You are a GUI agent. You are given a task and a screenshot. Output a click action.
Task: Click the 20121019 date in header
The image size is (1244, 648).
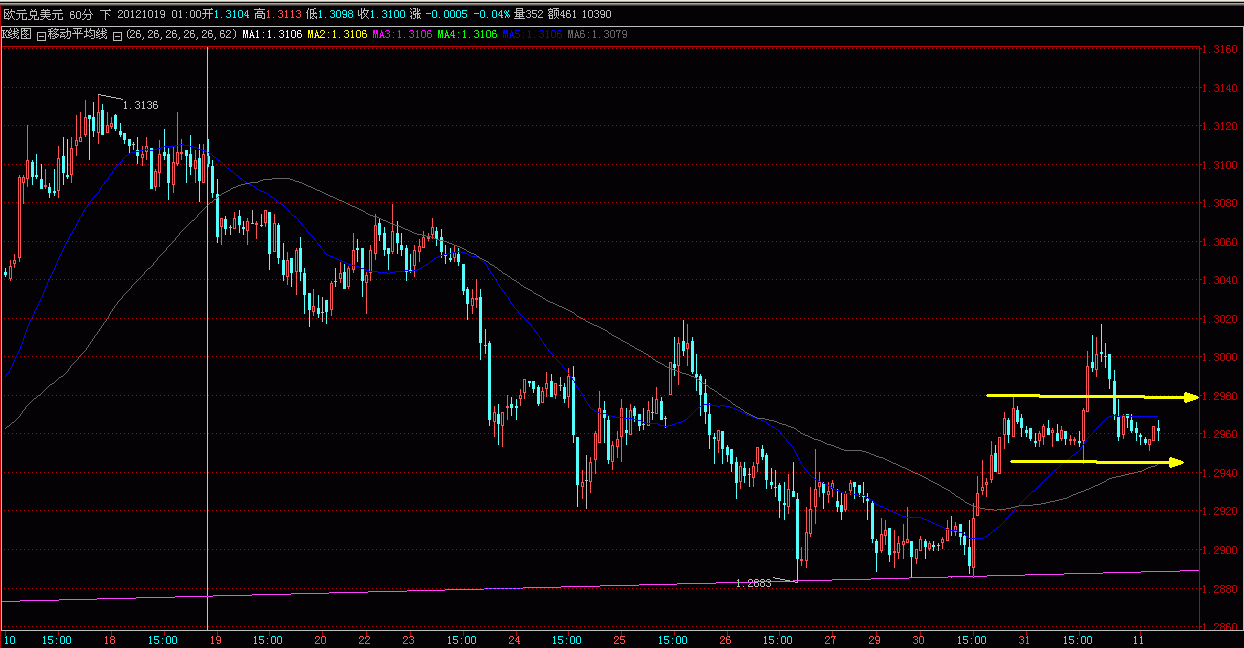click(x=141, y=14)
